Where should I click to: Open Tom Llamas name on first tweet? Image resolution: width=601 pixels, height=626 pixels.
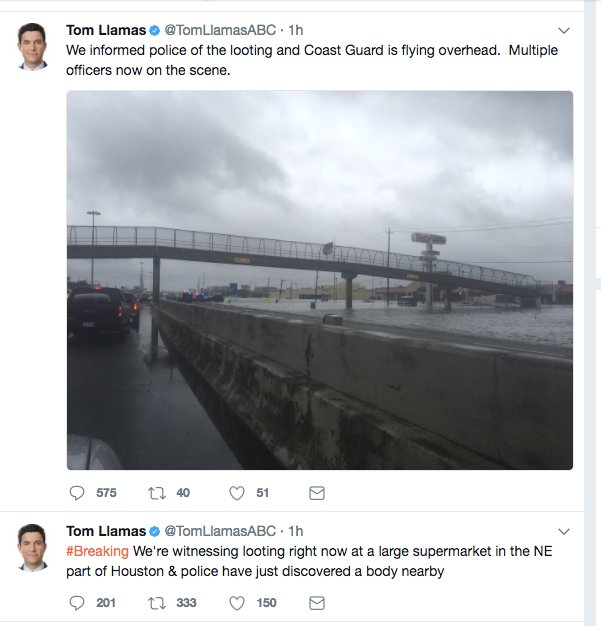tap(106, 30)
